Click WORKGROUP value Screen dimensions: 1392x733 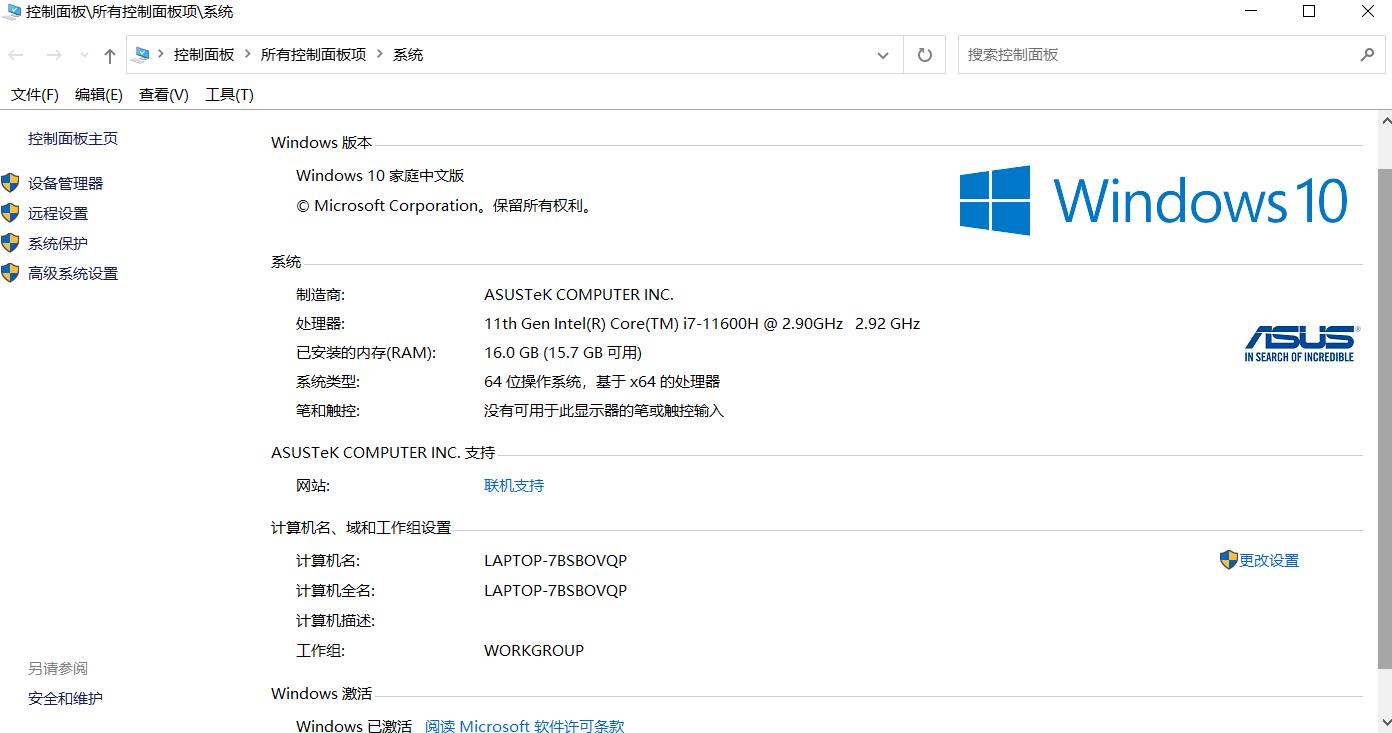[534, 651]
